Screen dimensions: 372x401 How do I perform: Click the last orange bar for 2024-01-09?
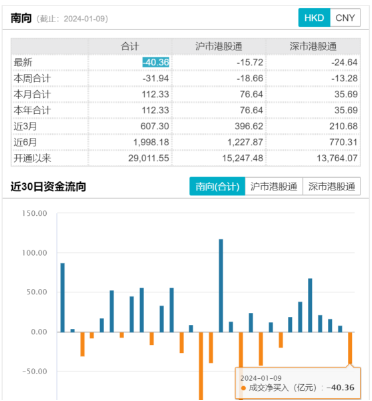pyautogui.click(x=350, y=348)
